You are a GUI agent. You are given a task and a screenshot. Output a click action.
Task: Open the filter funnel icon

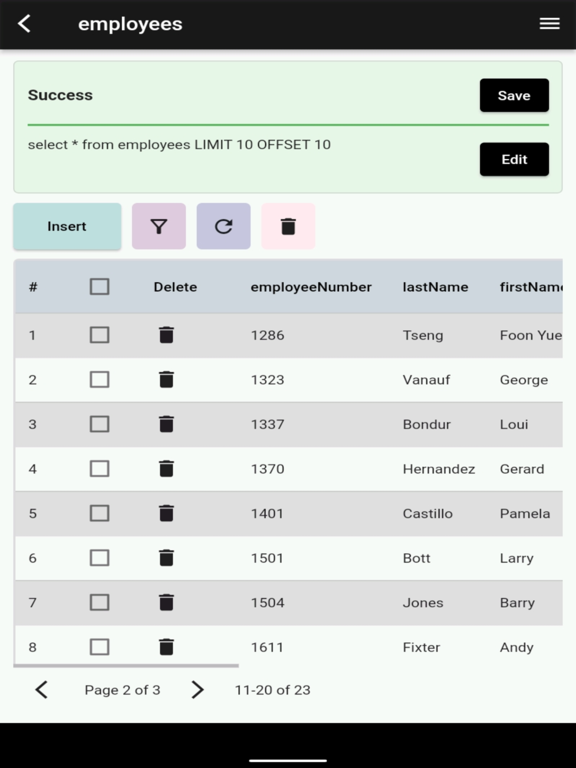coord(159,226)
